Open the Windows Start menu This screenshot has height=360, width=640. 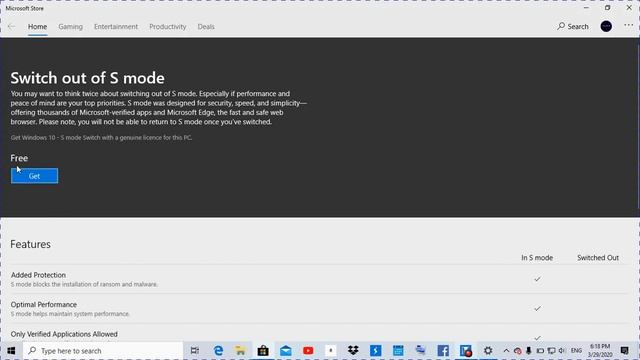coord(11,351)
